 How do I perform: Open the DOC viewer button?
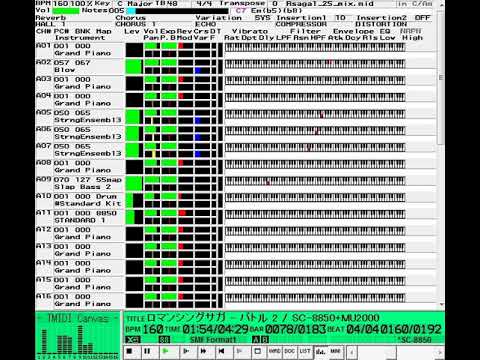[x=289, y=351]
